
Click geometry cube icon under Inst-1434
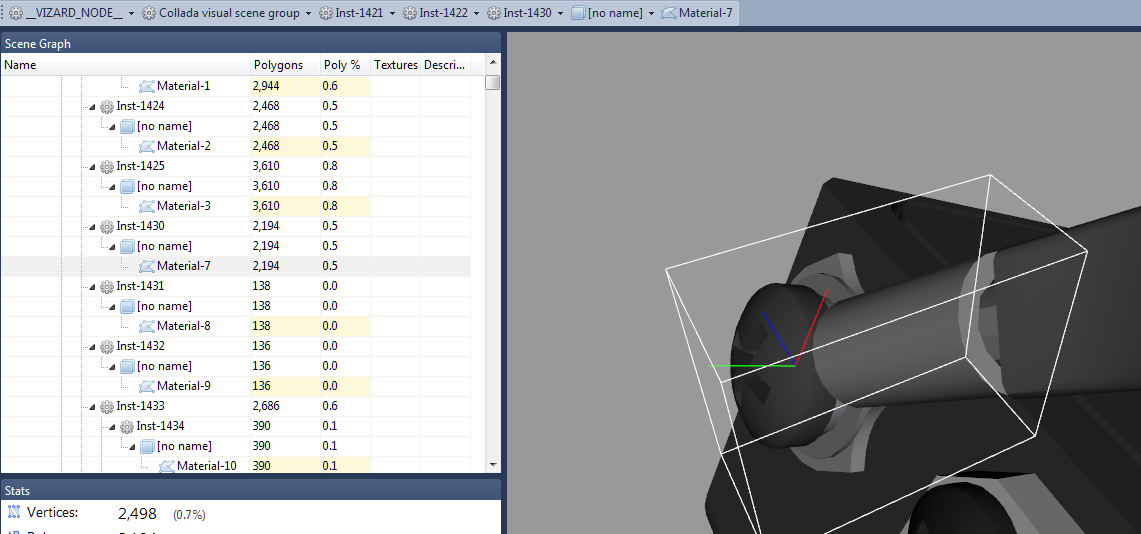148,446
